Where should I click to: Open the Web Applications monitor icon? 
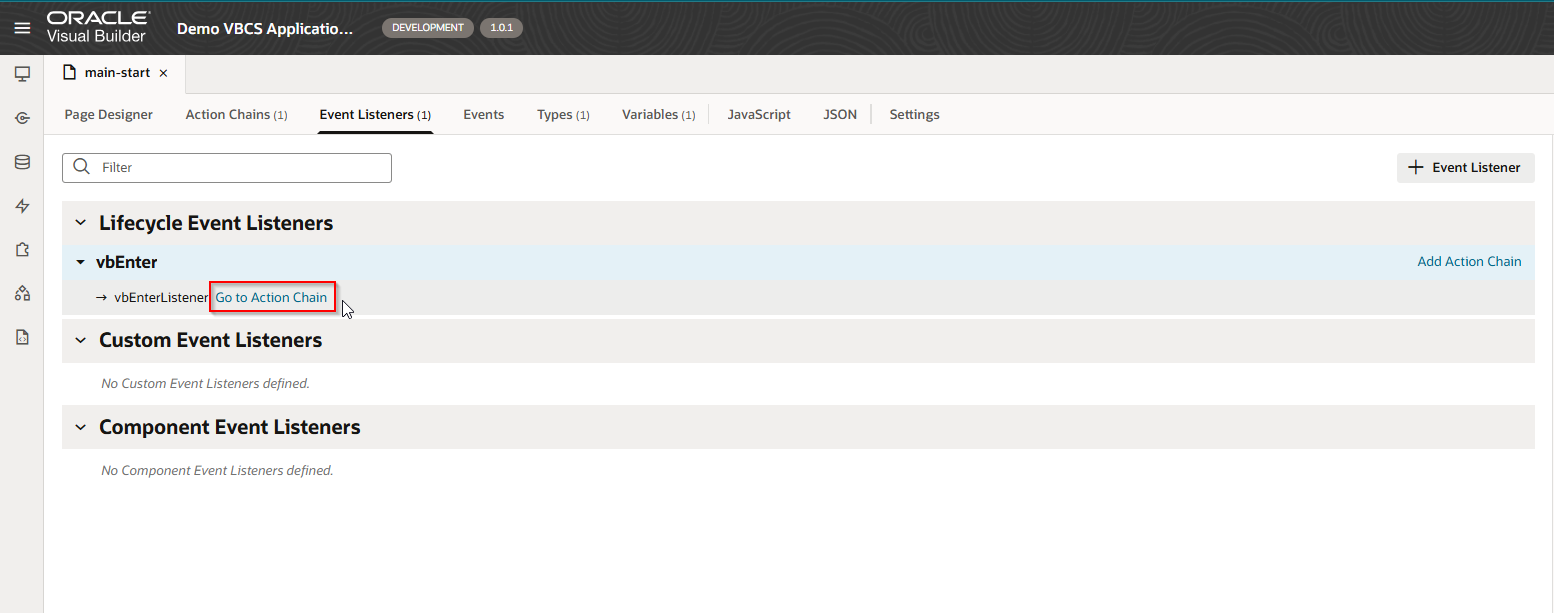22,74
